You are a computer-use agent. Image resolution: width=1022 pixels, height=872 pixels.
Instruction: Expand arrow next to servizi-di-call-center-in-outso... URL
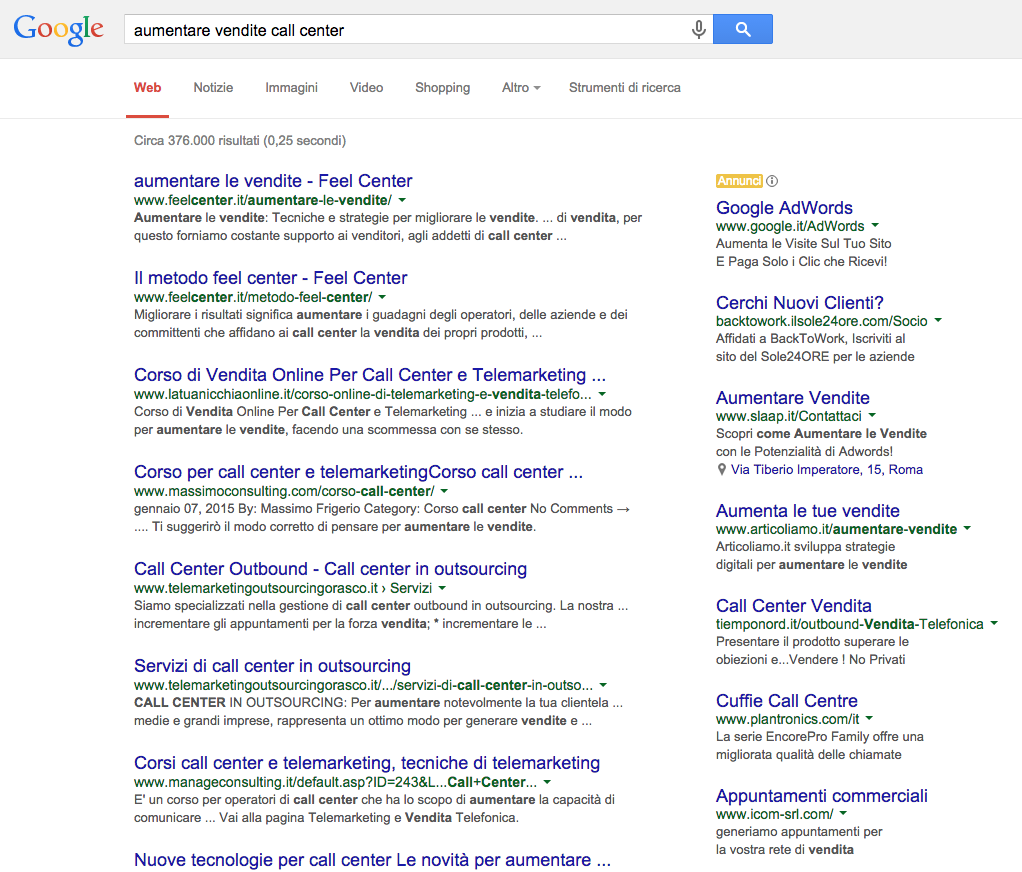[603, 686]
